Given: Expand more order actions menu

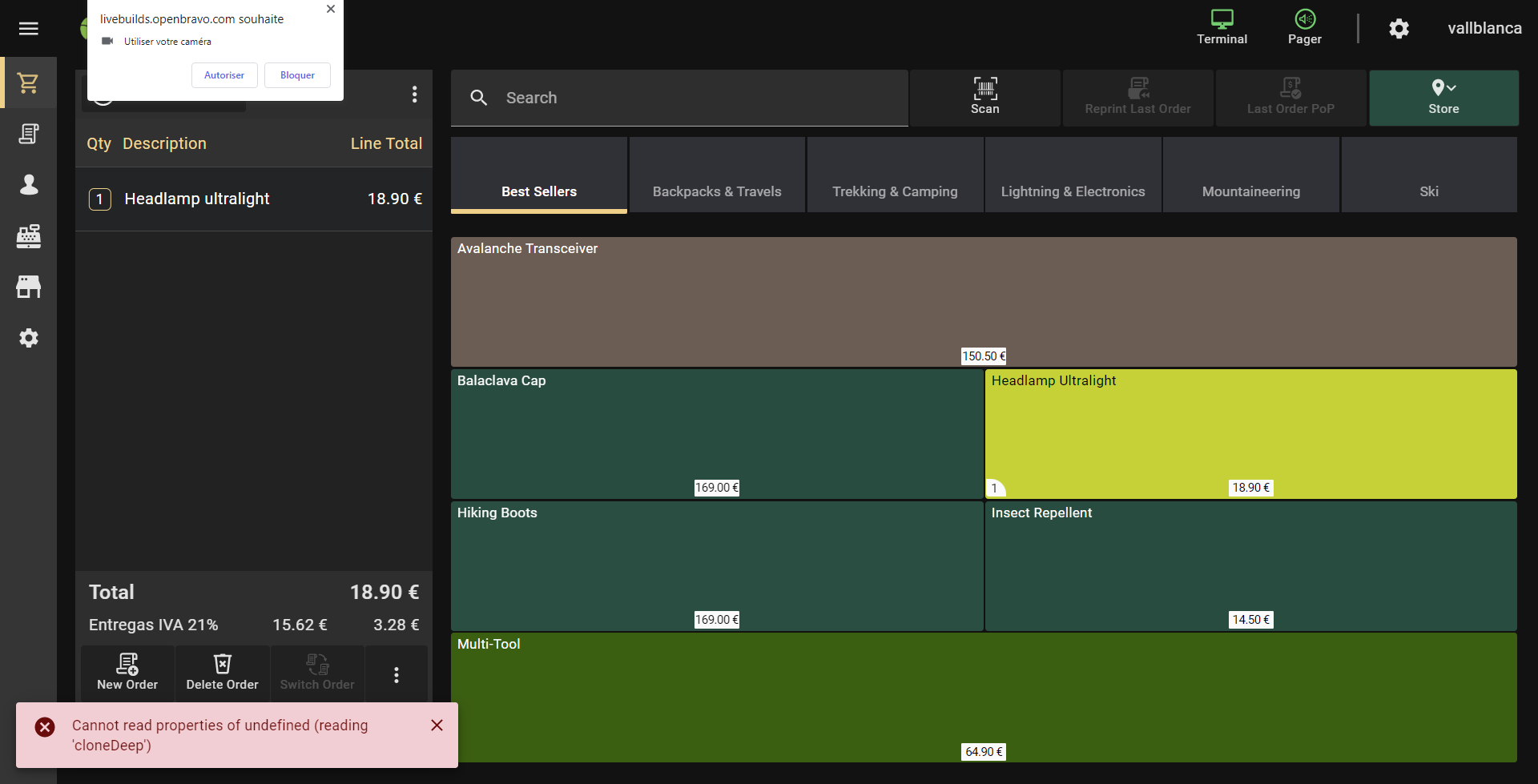Looking at the screenshot, I should [396, 675].
